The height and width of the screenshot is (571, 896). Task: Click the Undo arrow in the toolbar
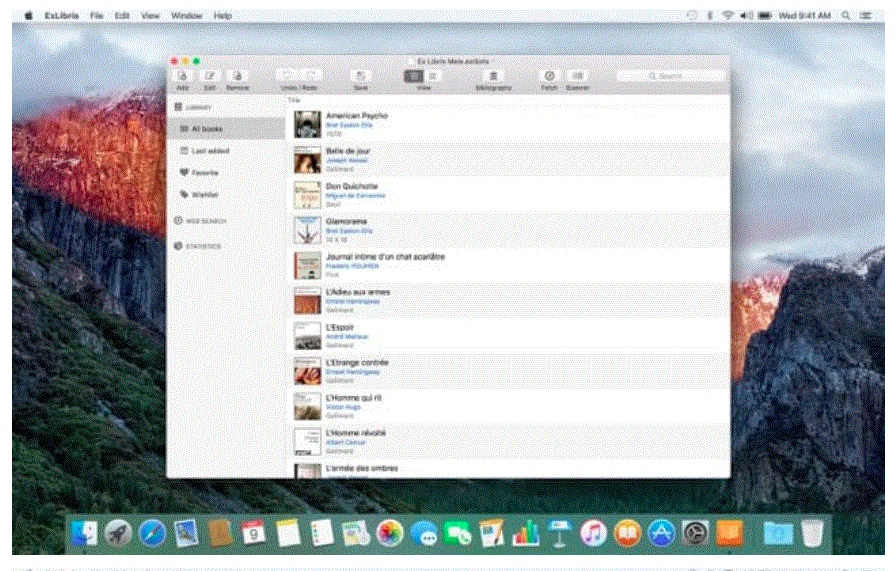pos(287,75)
